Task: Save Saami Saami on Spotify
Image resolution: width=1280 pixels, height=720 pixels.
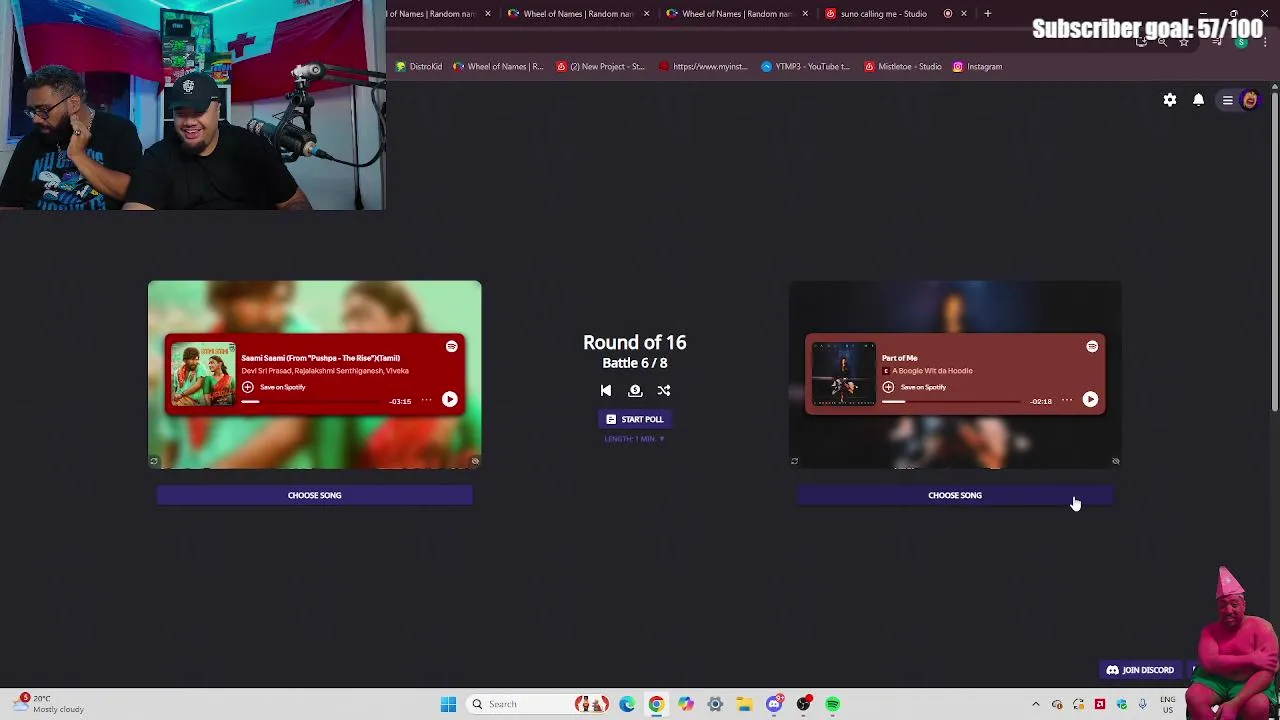Action: click(274, 387)
